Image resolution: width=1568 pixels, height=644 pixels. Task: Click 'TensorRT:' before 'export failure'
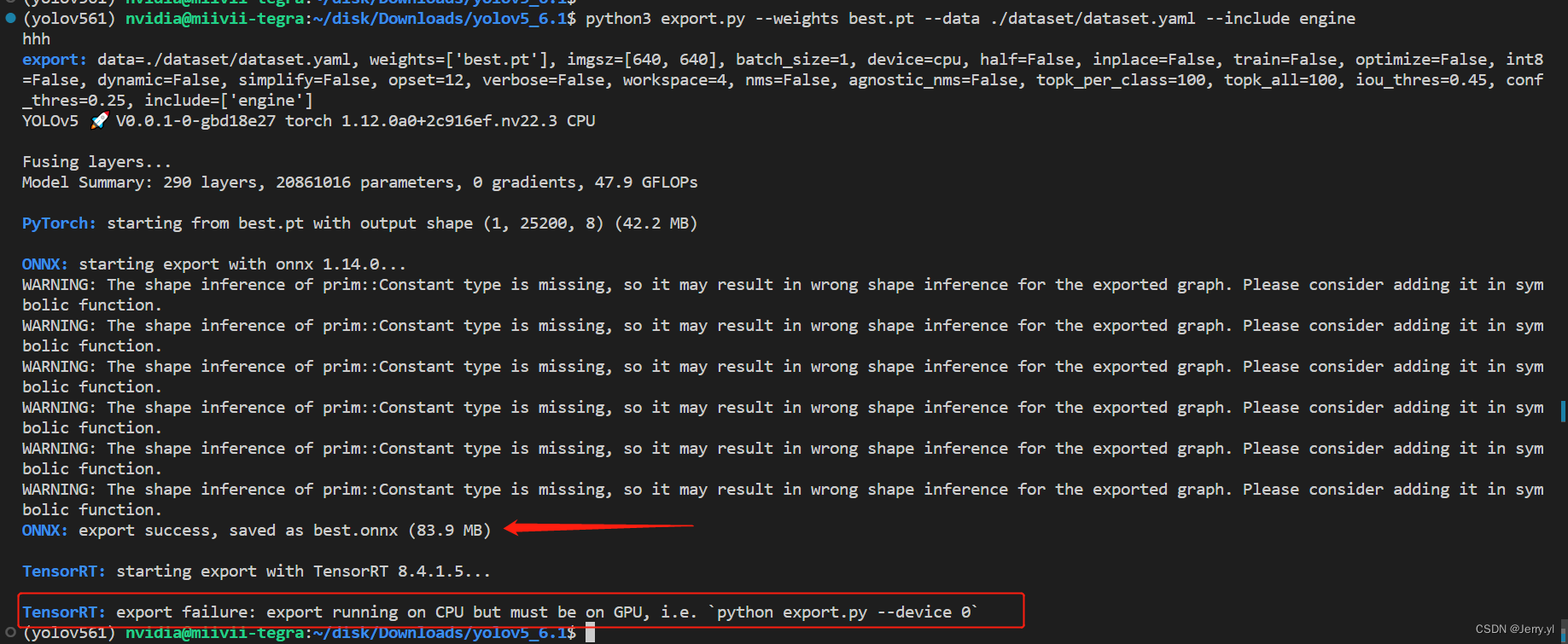tap(64, 612)
